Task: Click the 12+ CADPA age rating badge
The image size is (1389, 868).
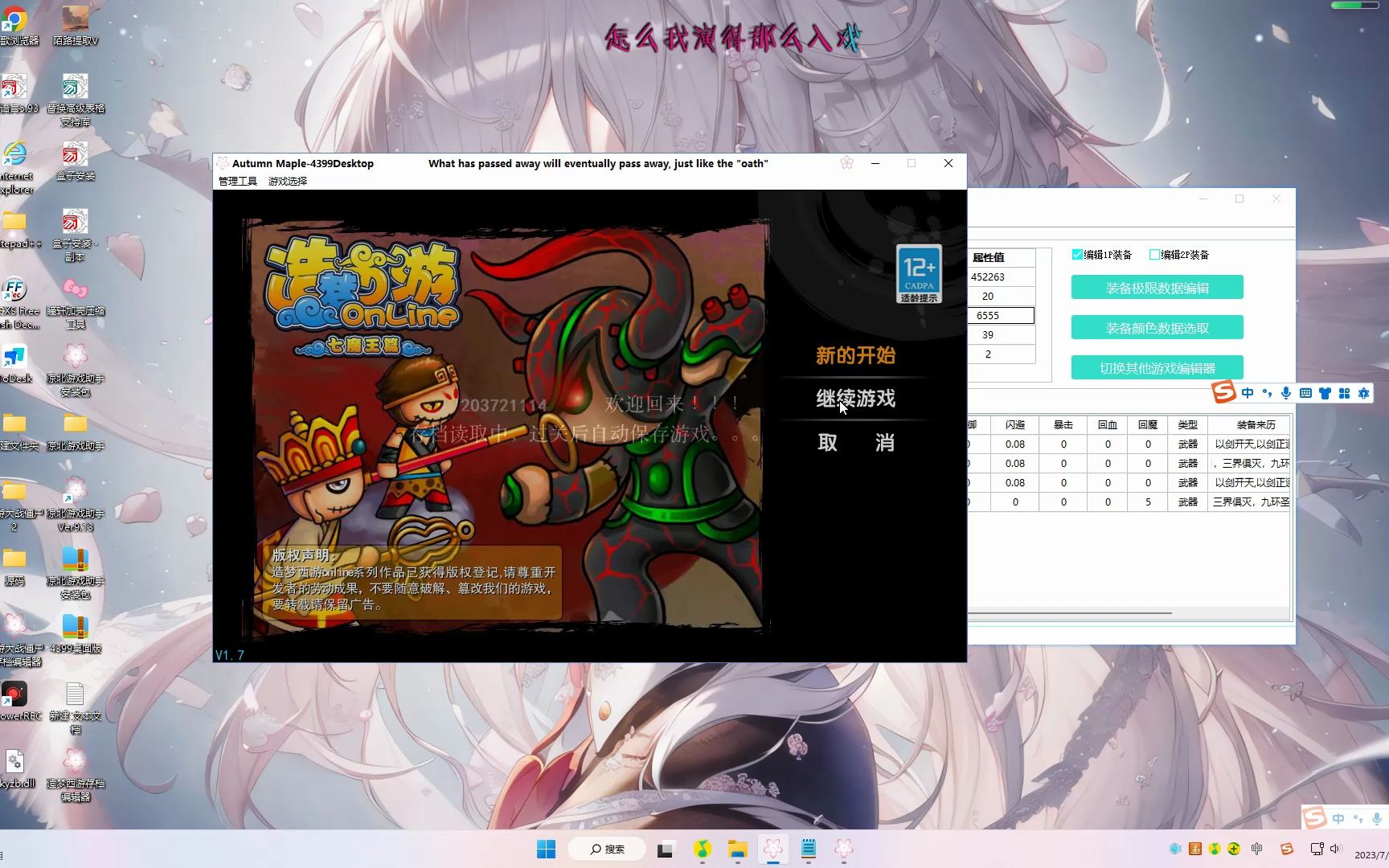Action: pos(919,274)
